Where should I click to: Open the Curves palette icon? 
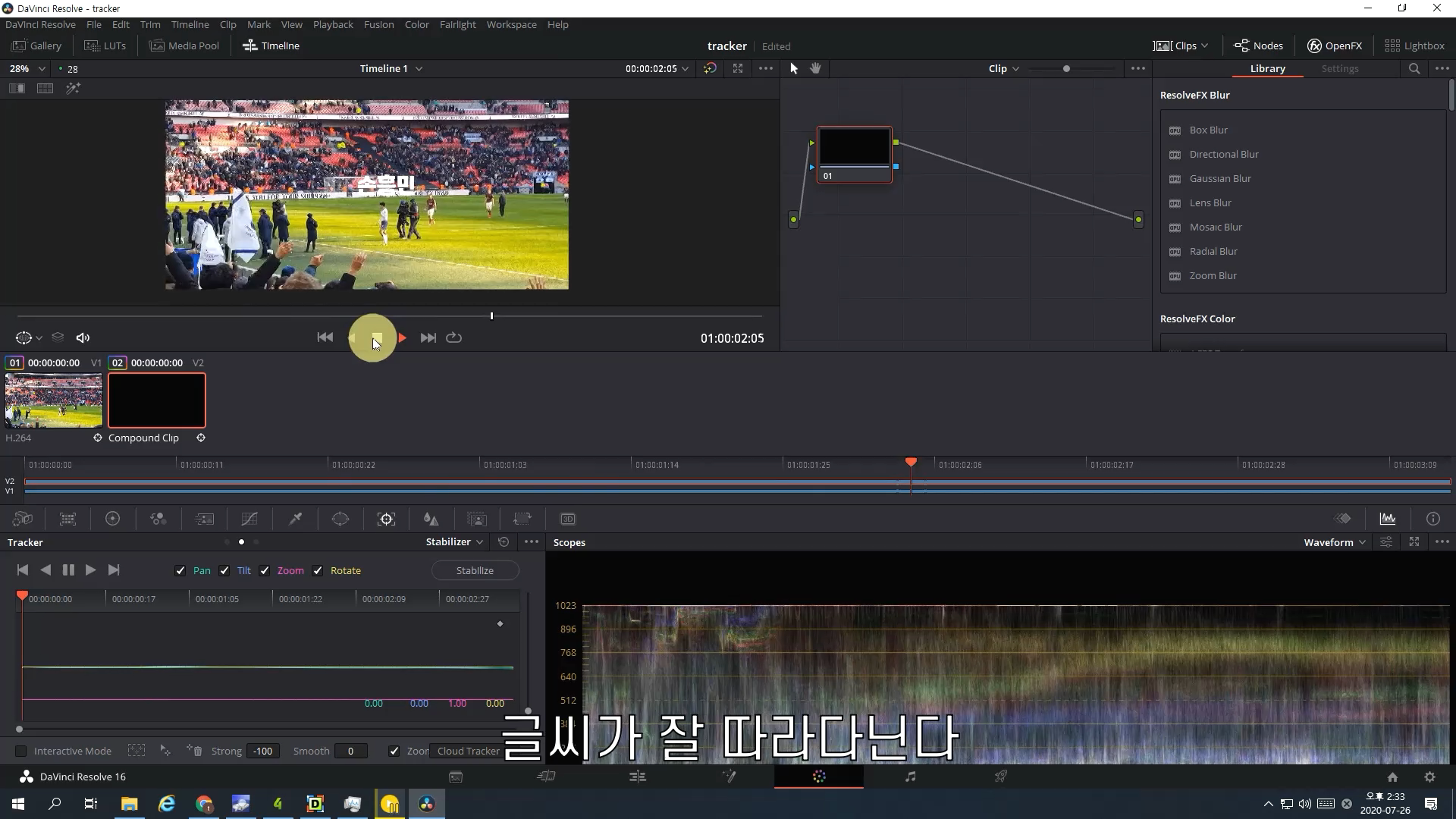click(x=249, y=519)
